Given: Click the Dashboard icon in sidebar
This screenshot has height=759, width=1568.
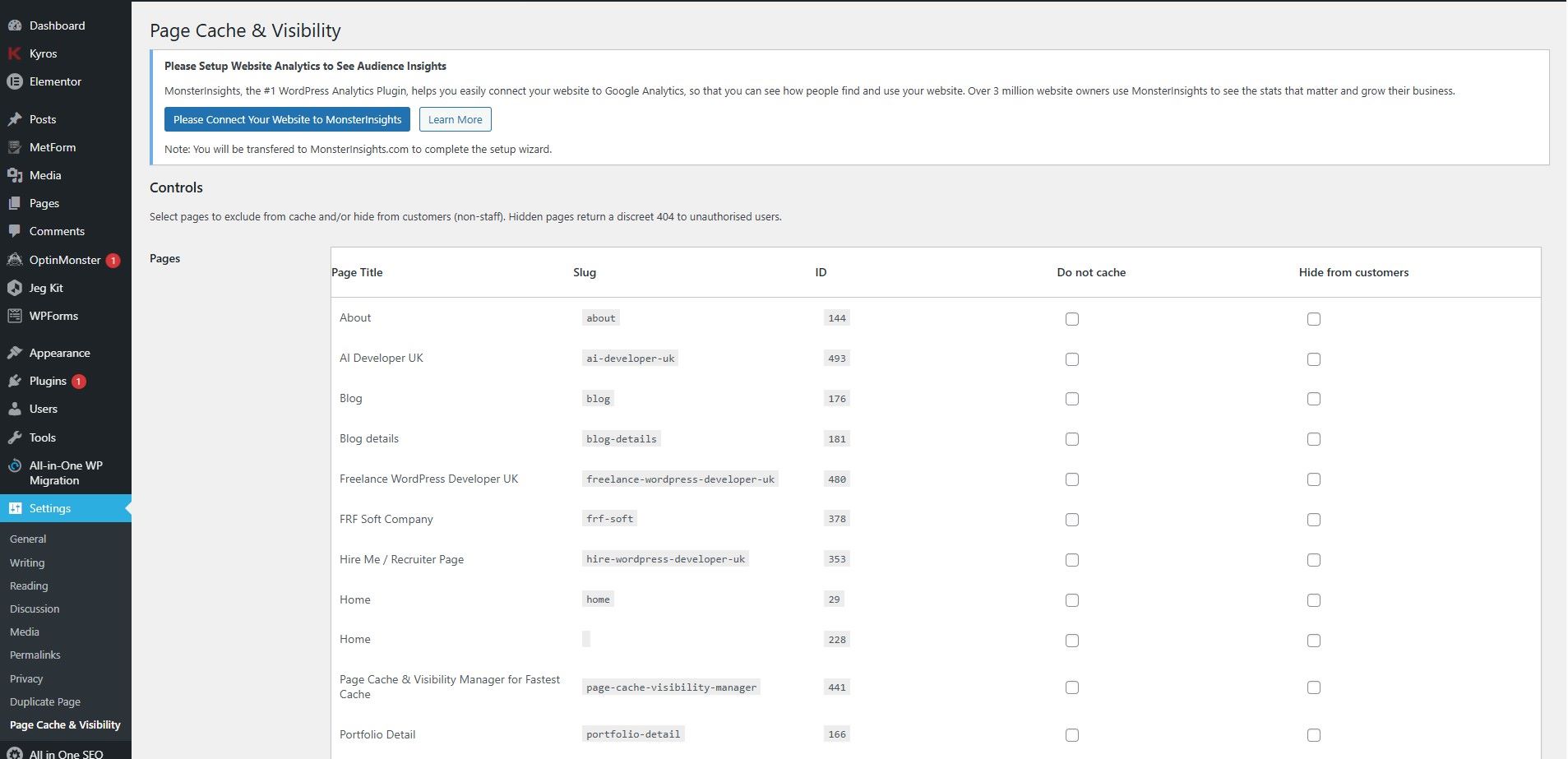Looking at the screenshot, I should 14,25.
